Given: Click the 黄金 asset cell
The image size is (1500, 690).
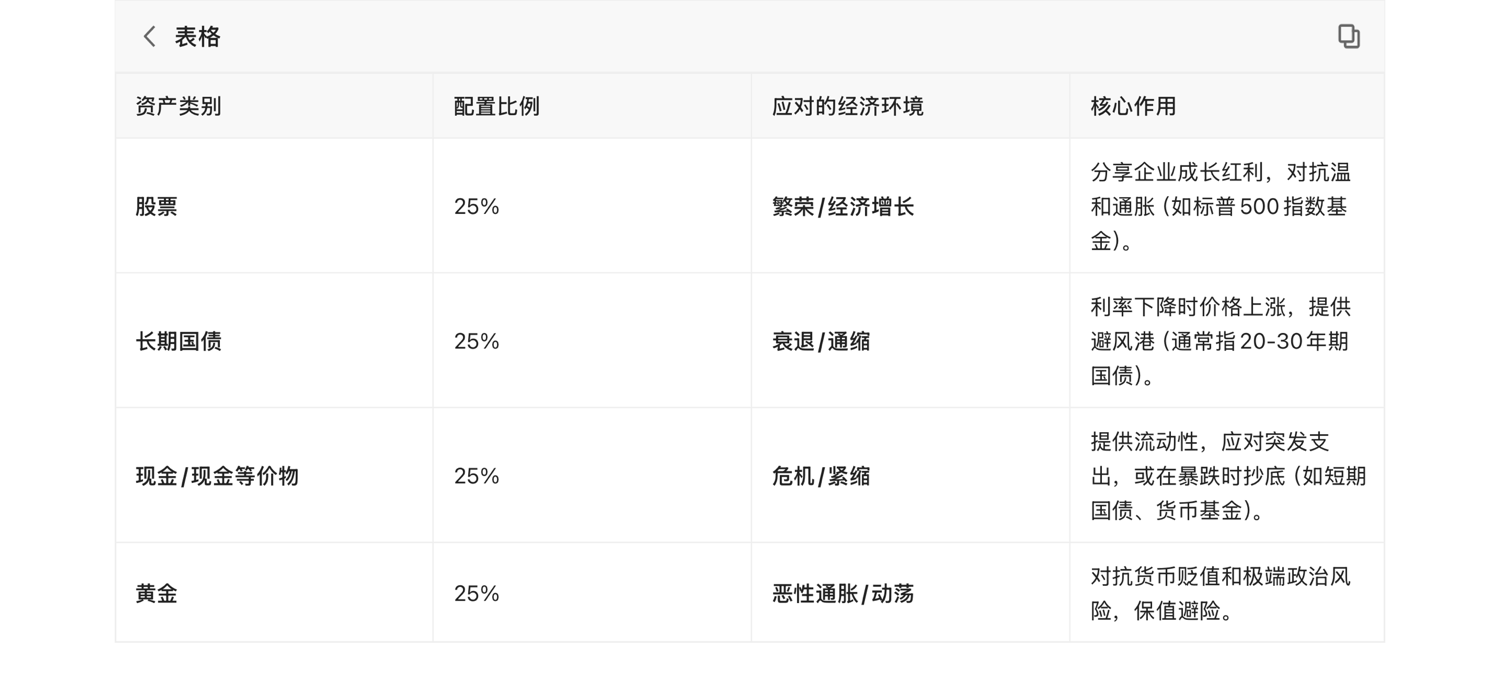Looking at the screenshot, I should pyautogui.click(x=157, y=594).
